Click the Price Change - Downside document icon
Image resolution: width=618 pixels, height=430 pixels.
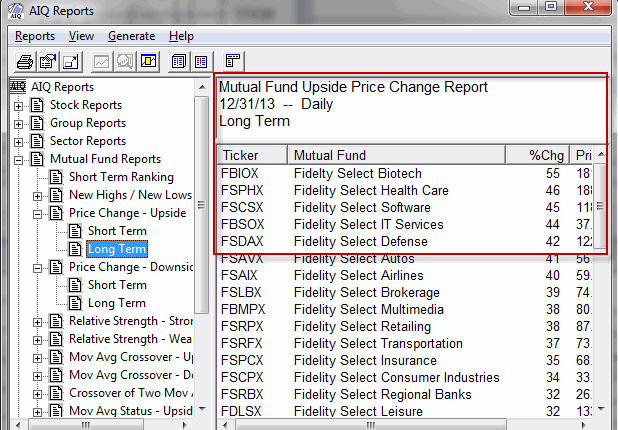coord(56,267)
